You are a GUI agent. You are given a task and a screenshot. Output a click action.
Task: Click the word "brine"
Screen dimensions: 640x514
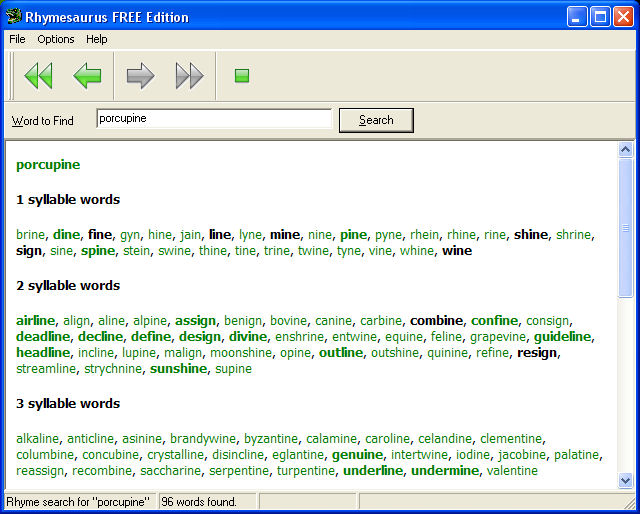tap(30, 235)
